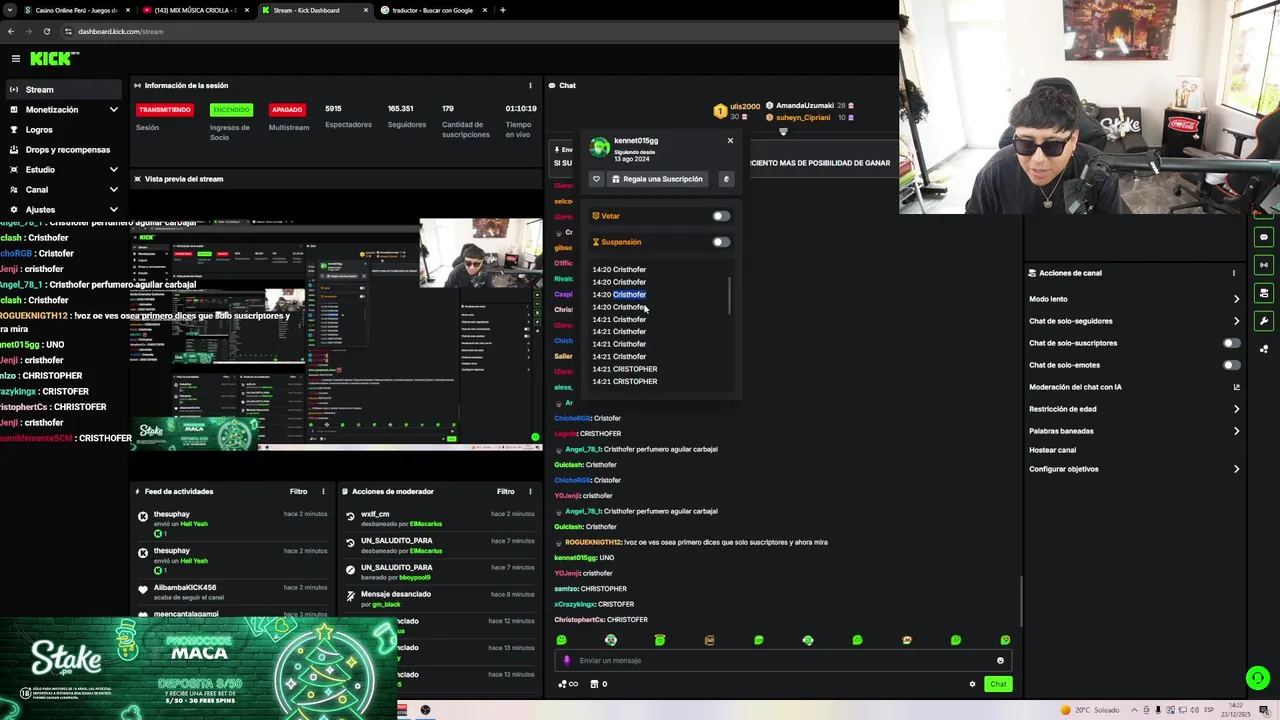This screenshot has height=720, width=1280.
Task: Expand the Ajustes sidebar menu
Action: (62, 209)
